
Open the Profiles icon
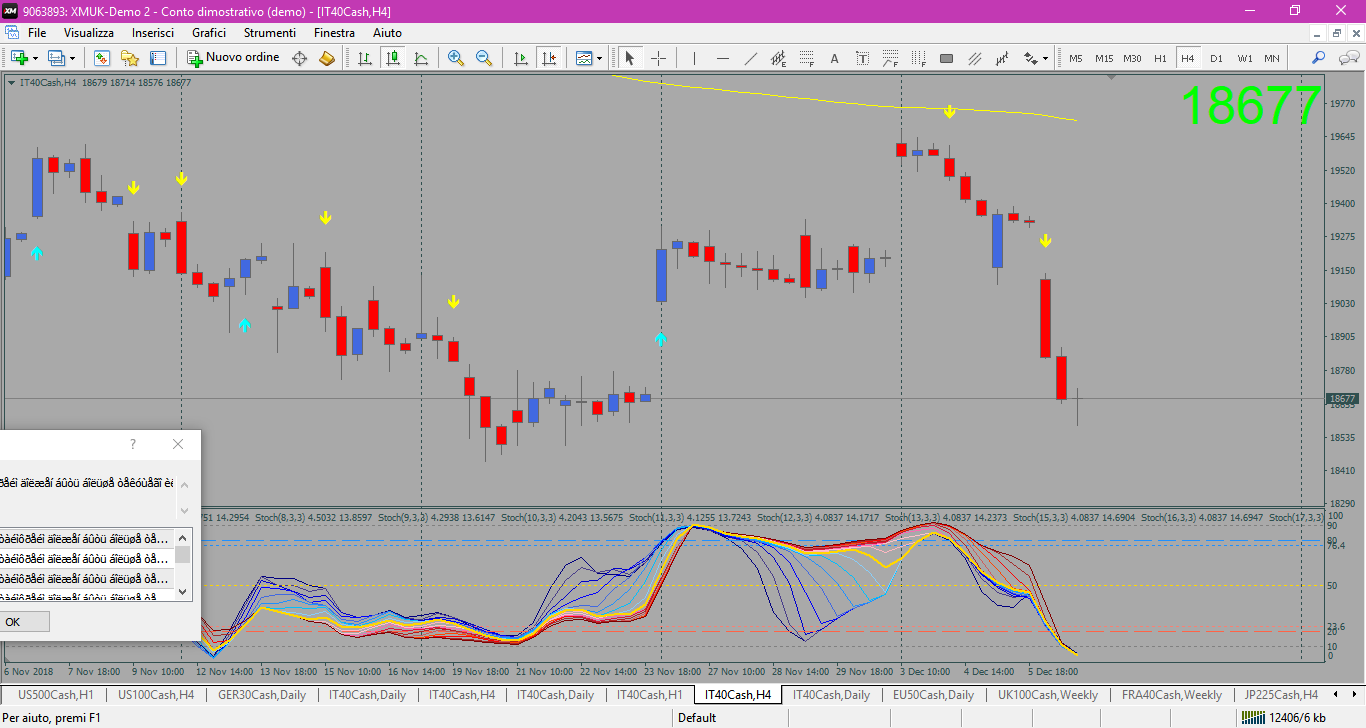click(56, 58)
